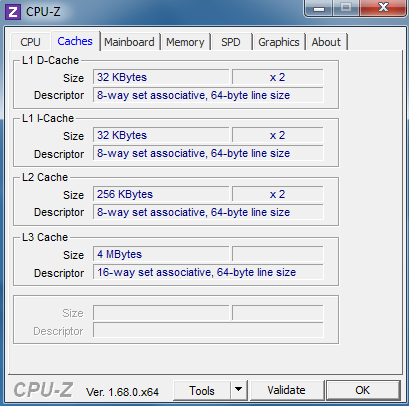Go to the SPD tab

tap(231, 42)
